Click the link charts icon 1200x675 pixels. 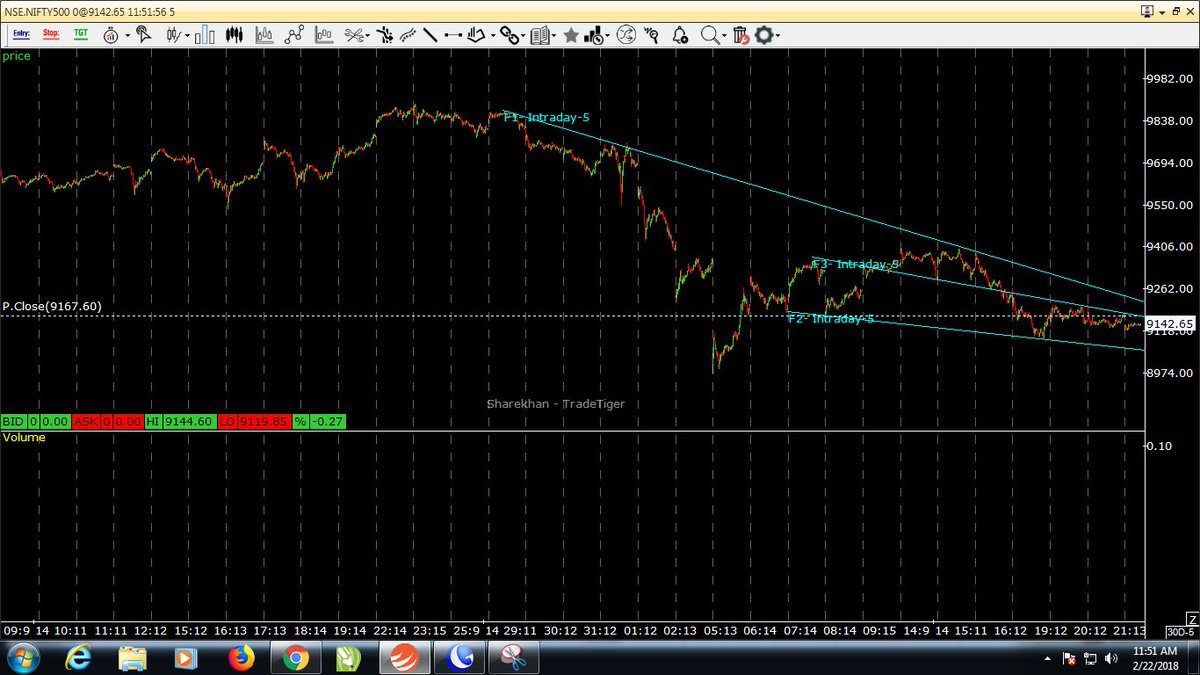[510, 35]
